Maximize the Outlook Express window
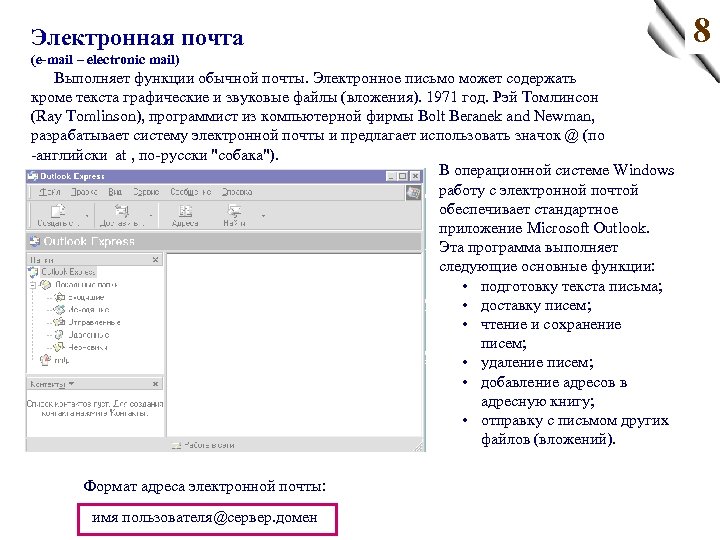Image resolution: width=720 pixels, height=540 pixels. pyautogui.click(x=403, y=176)
